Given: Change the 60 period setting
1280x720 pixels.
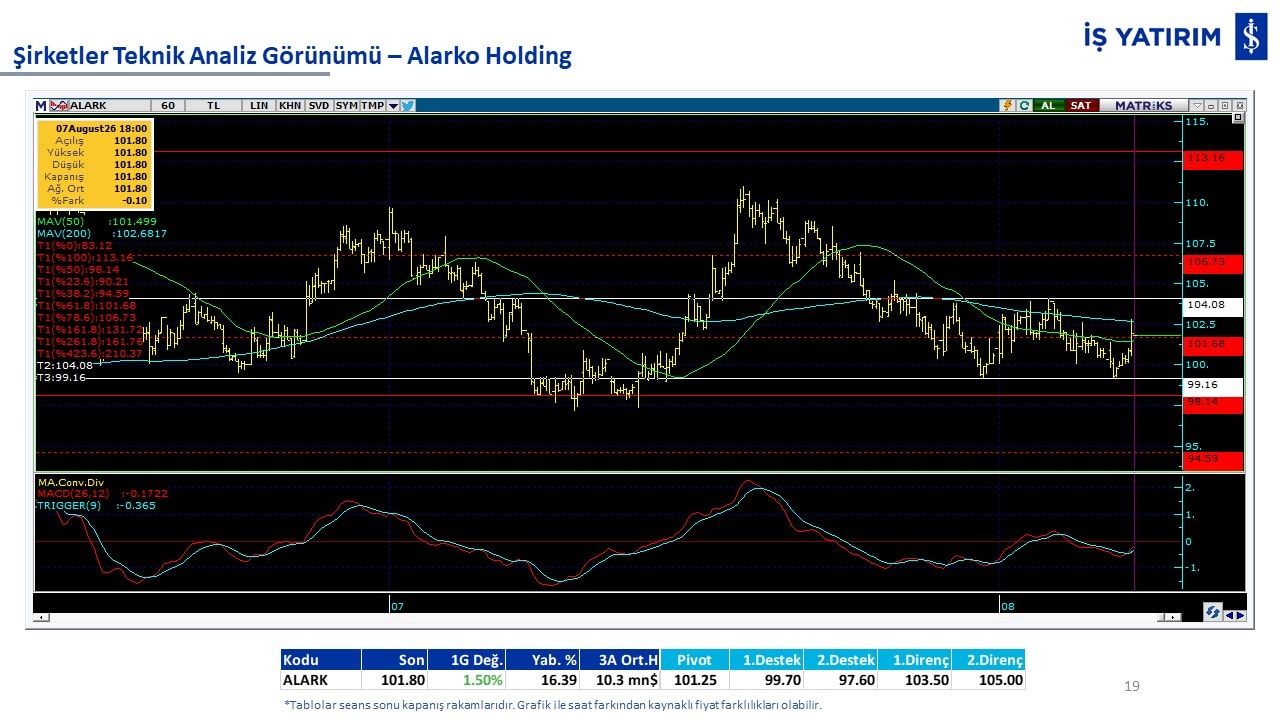Looking at the screenshot, I should (168, 105).
